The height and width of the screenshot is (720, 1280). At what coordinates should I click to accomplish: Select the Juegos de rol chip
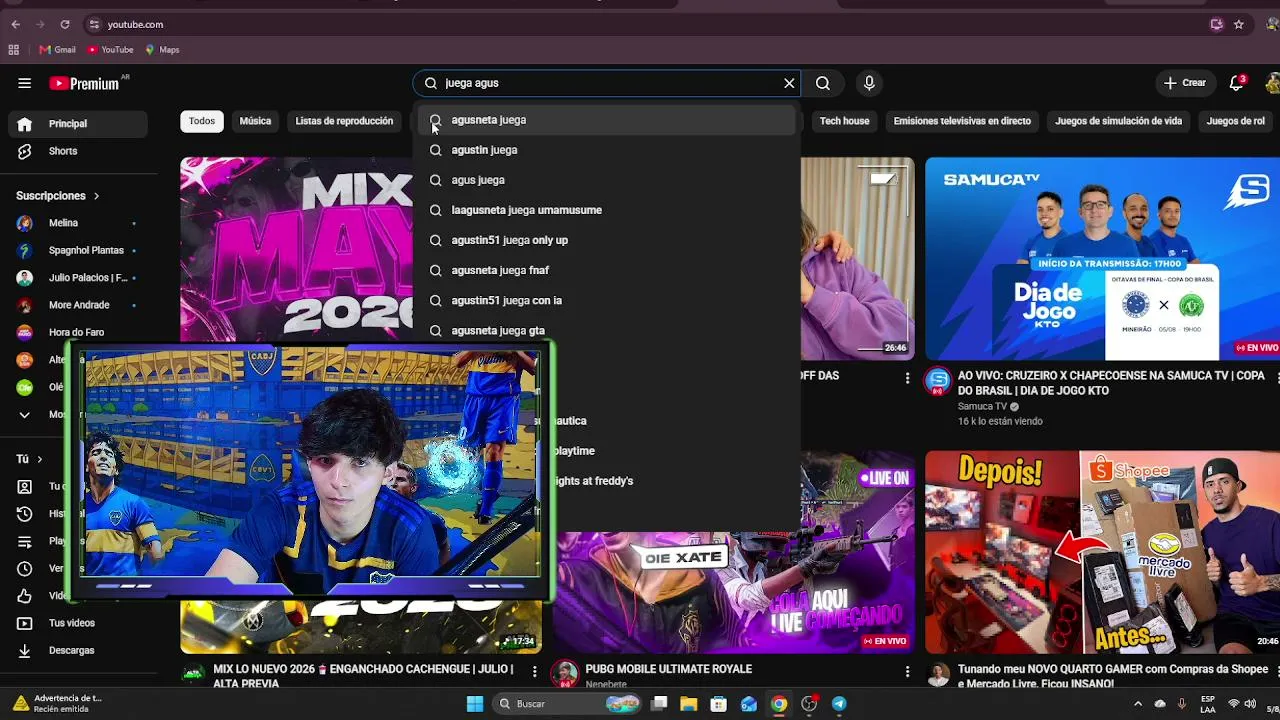pos(1236,121)
